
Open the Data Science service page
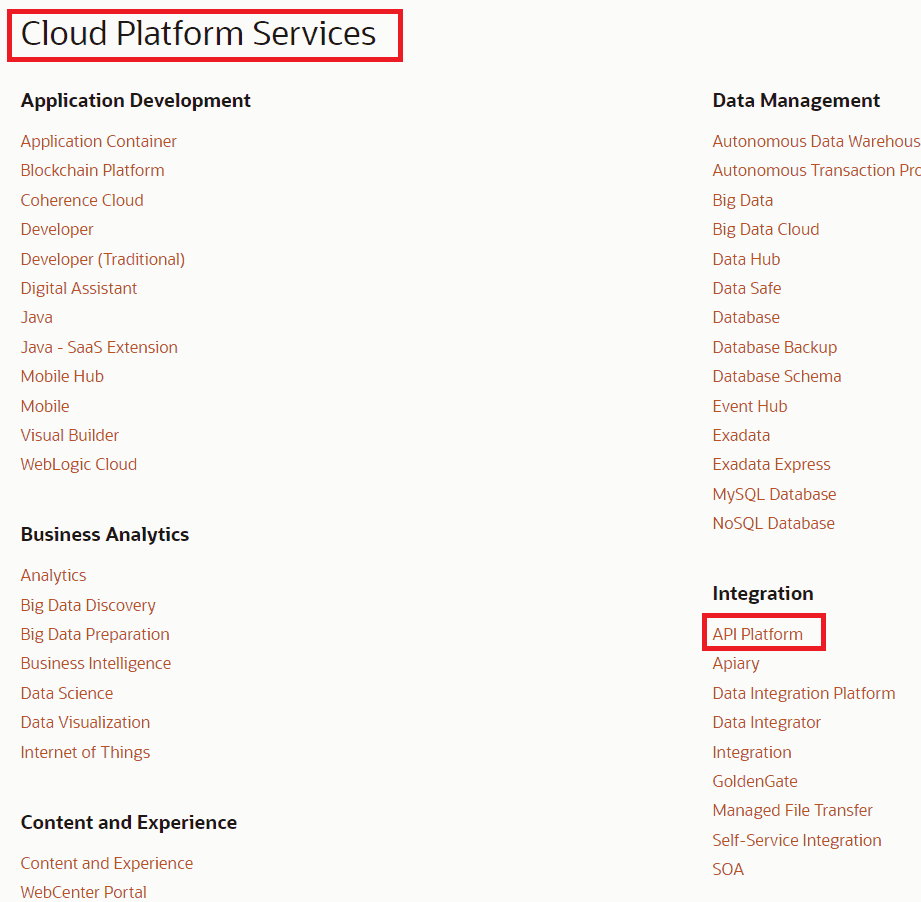[x=66, y=693]
